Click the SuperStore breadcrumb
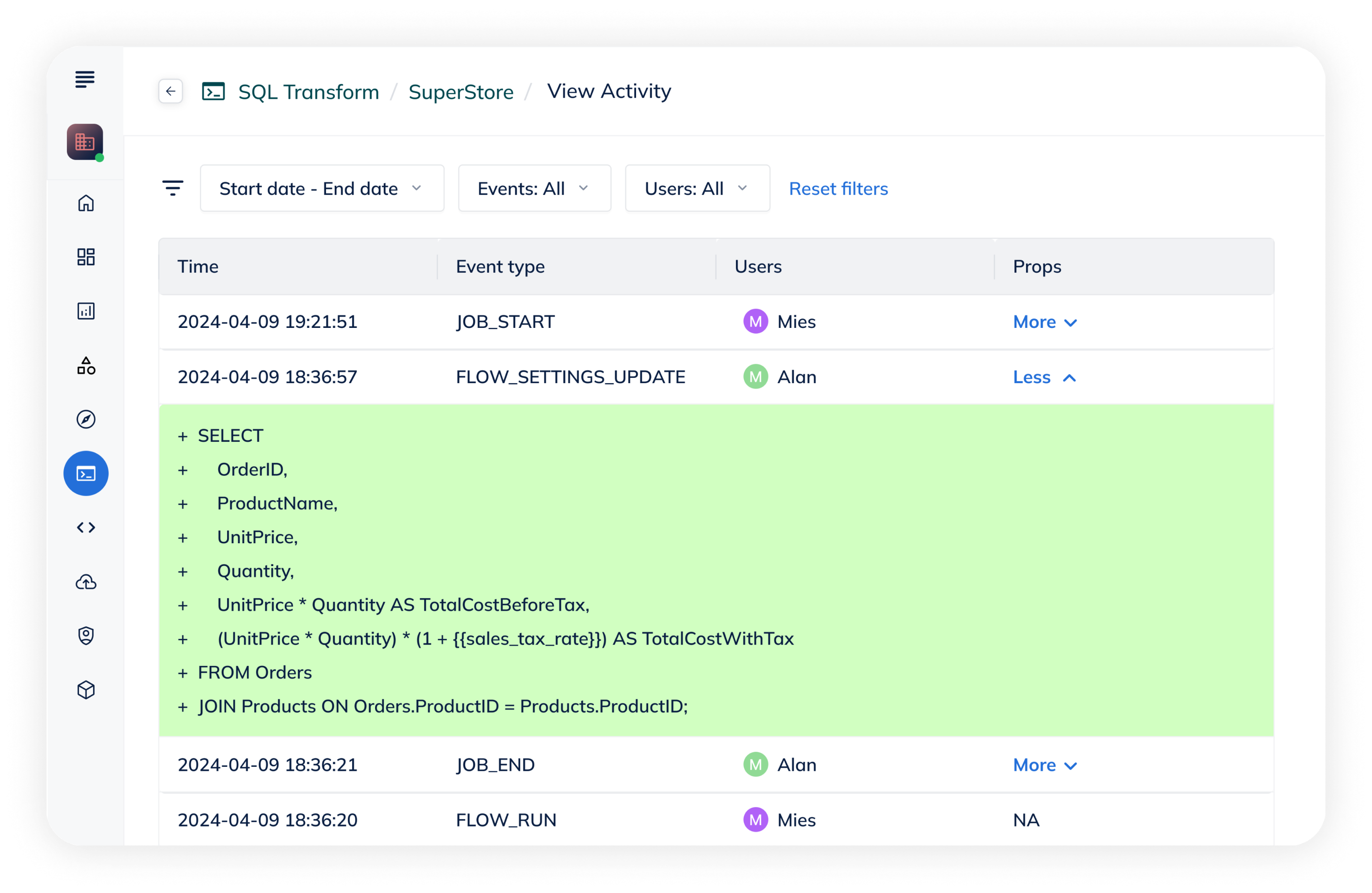Viewport: 1372px width, 893px height. point(460,92)
